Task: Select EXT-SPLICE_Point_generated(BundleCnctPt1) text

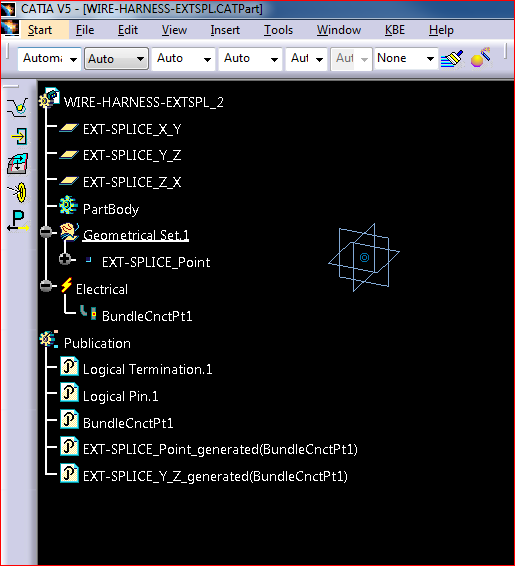Action: (x=220, y=450)
